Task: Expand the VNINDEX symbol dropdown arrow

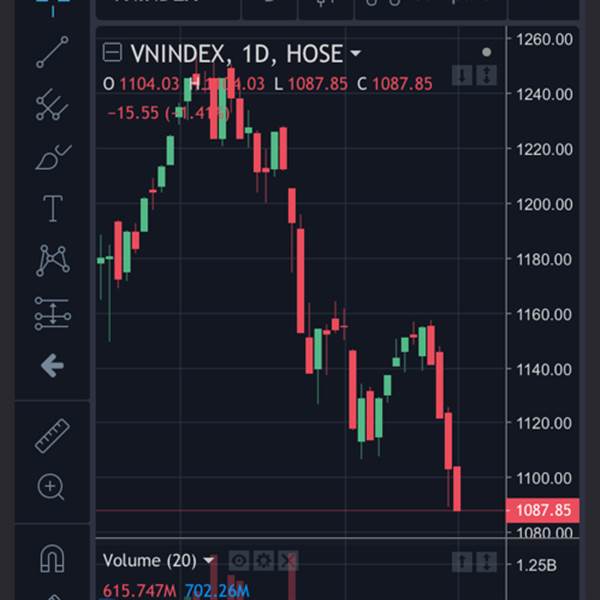Action: coord(355,53)
